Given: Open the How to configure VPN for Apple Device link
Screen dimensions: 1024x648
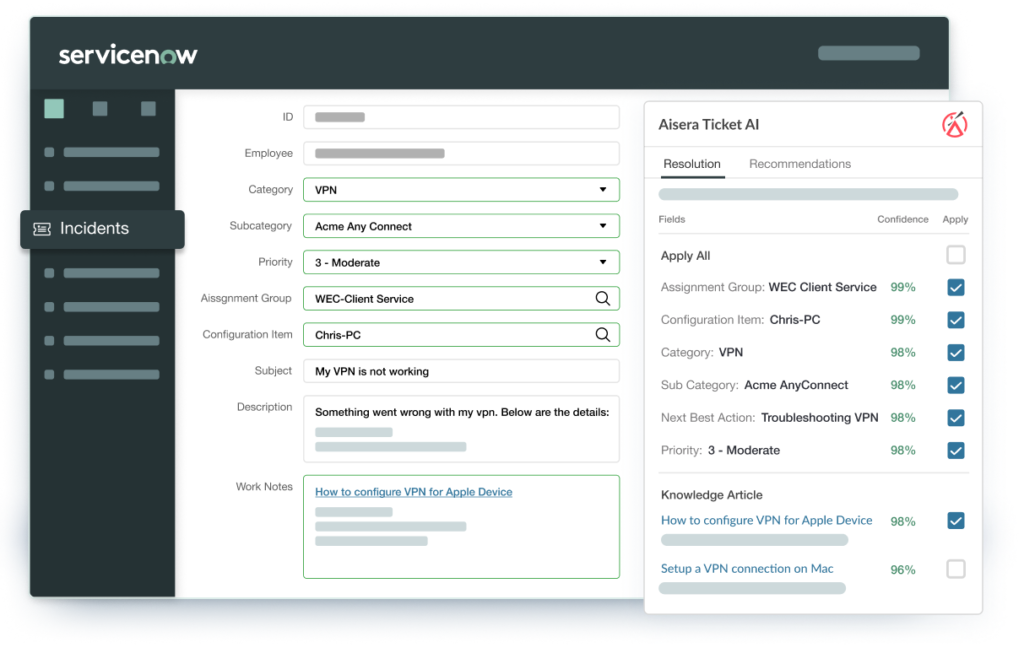Looking at the screenshot, I should 413,491.
